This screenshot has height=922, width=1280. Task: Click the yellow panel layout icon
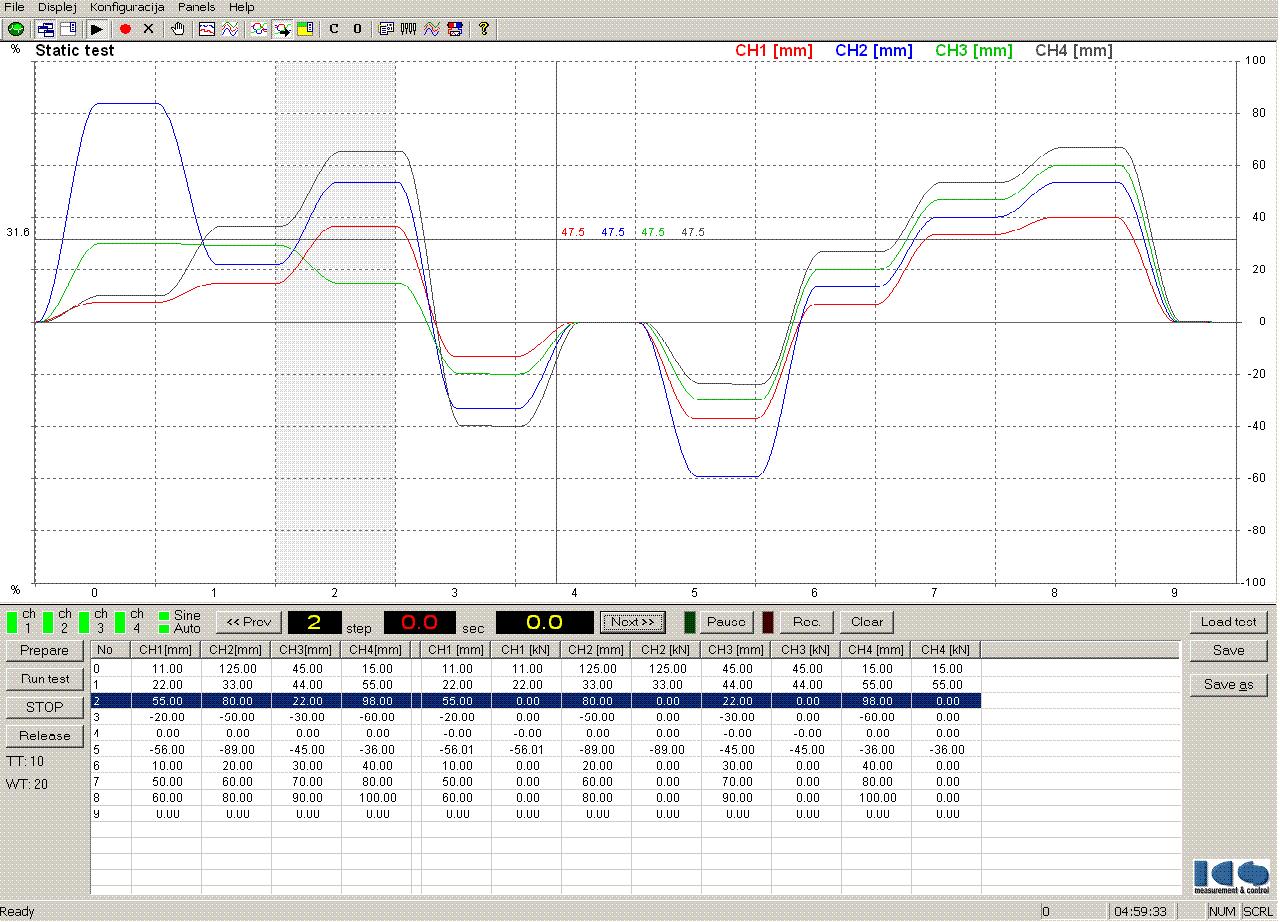click(305, 29)
